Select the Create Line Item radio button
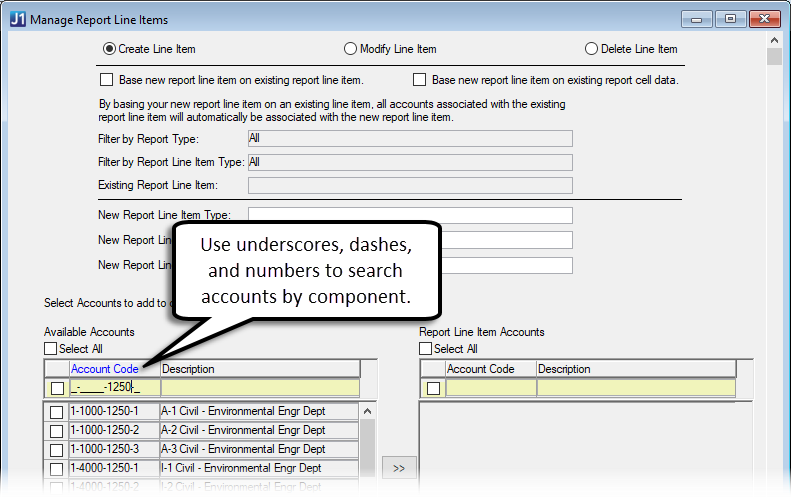Image resolution: width=791 pixels, height=498 pixels. (x=110, y=49)
